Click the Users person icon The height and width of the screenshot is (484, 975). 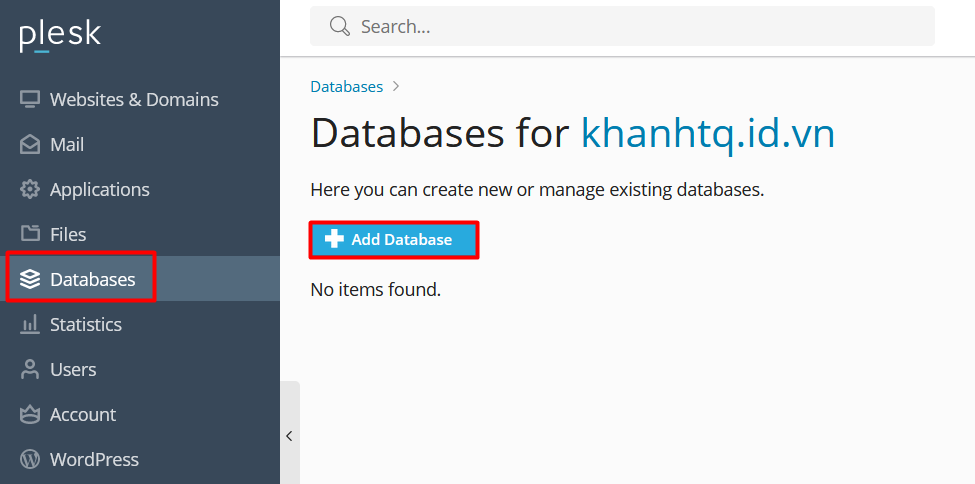tap(30, 369)
